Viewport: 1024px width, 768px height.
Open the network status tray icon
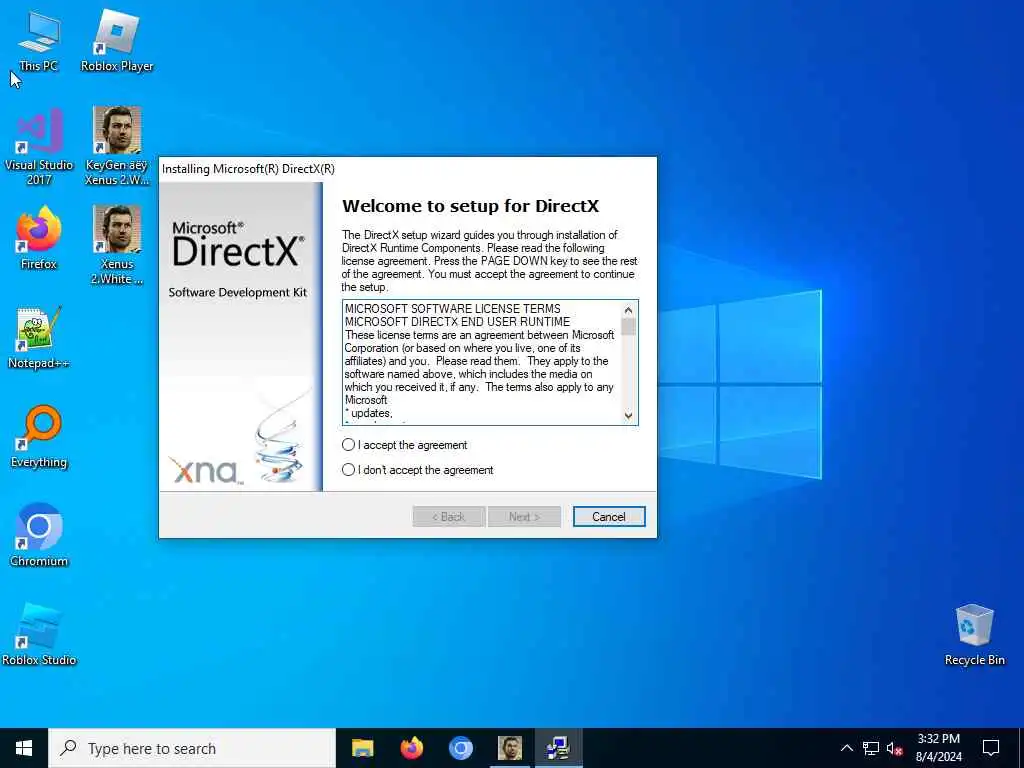[x=871, y=748]
